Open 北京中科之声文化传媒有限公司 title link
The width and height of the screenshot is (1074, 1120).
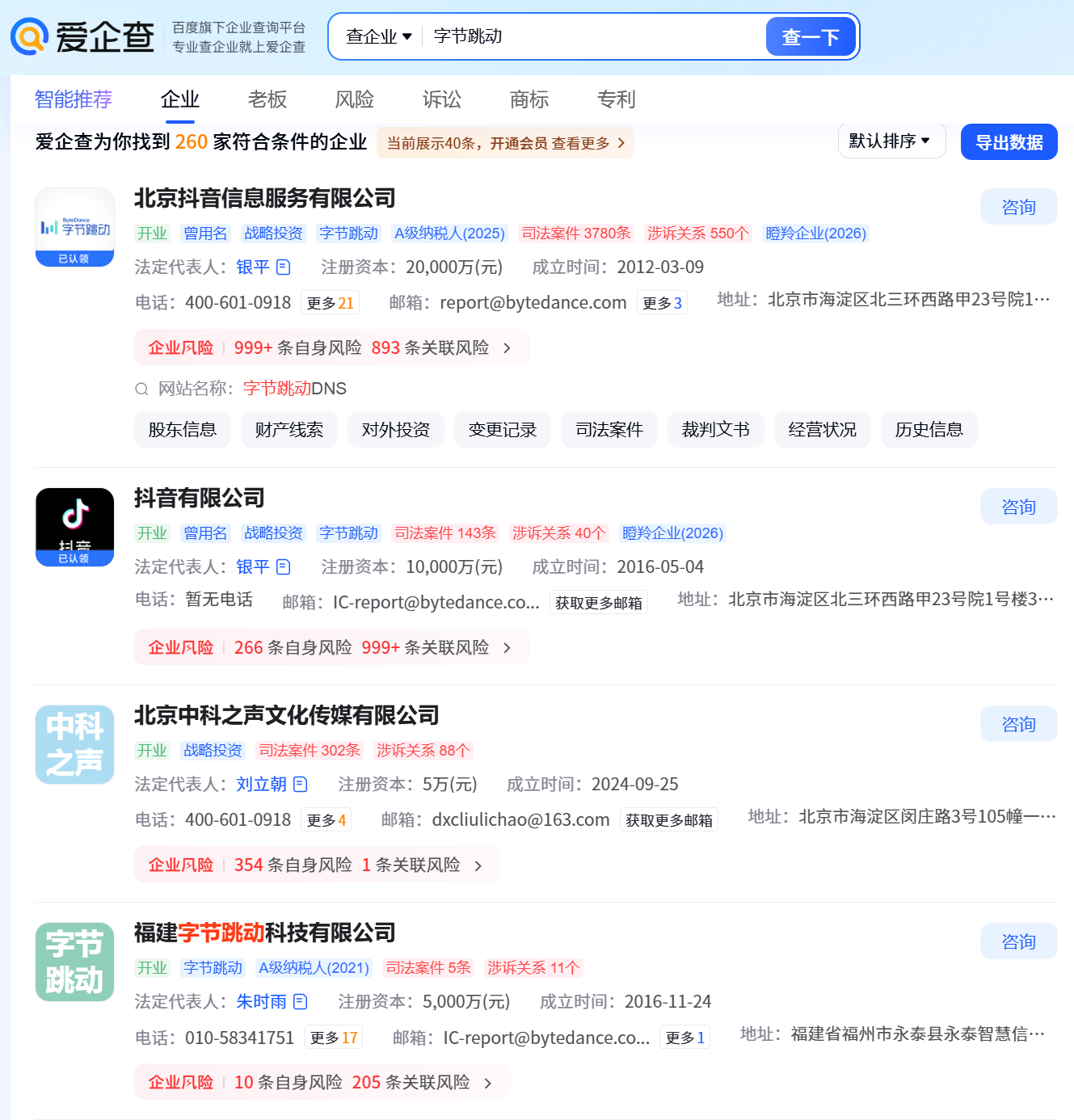coord(287,715)
